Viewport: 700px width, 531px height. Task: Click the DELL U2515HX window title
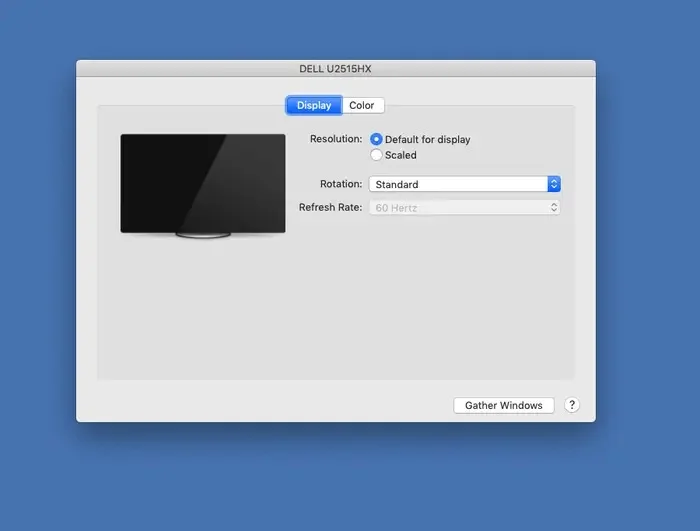tap(336, 69)
